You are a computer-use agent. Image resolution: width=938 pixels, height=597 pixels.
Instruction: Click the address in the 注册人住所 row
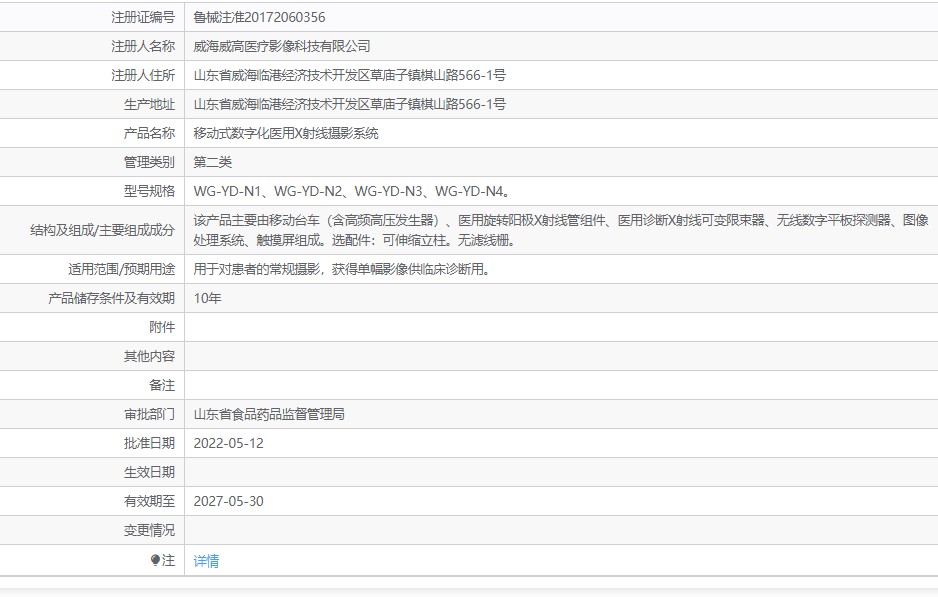(x=349, y=75)
